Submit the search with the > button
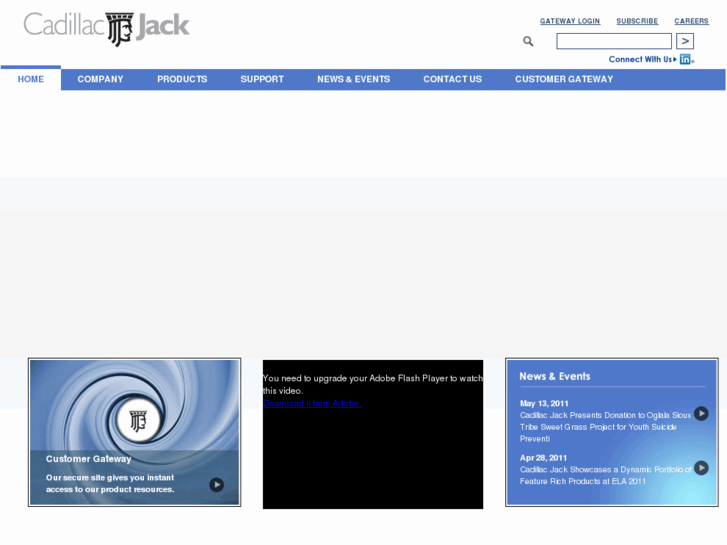Viewport: 727px width, 545px height. [685, 41]
